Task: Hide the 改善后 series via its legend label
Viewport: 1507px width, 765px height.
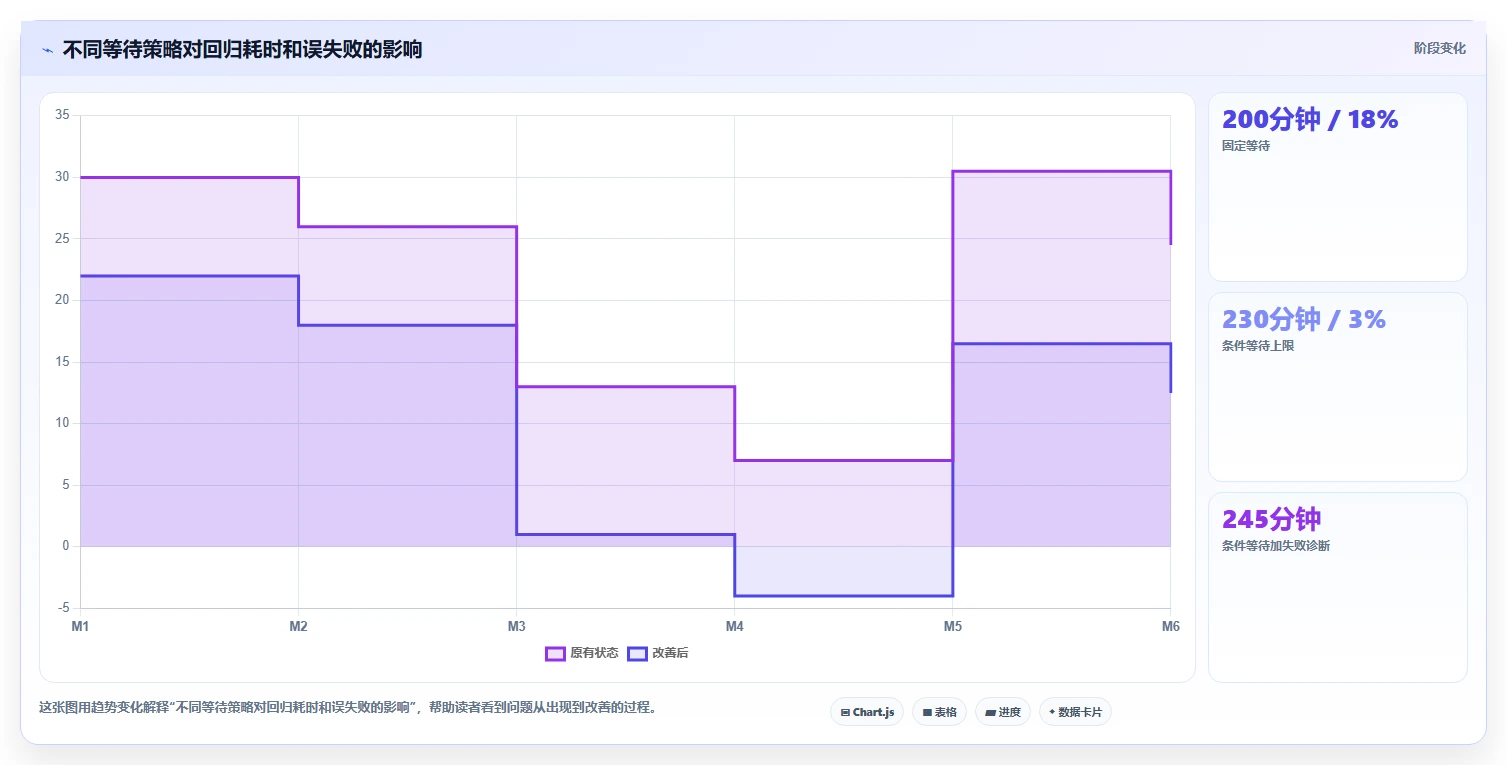Action: [x=670, y=654]
